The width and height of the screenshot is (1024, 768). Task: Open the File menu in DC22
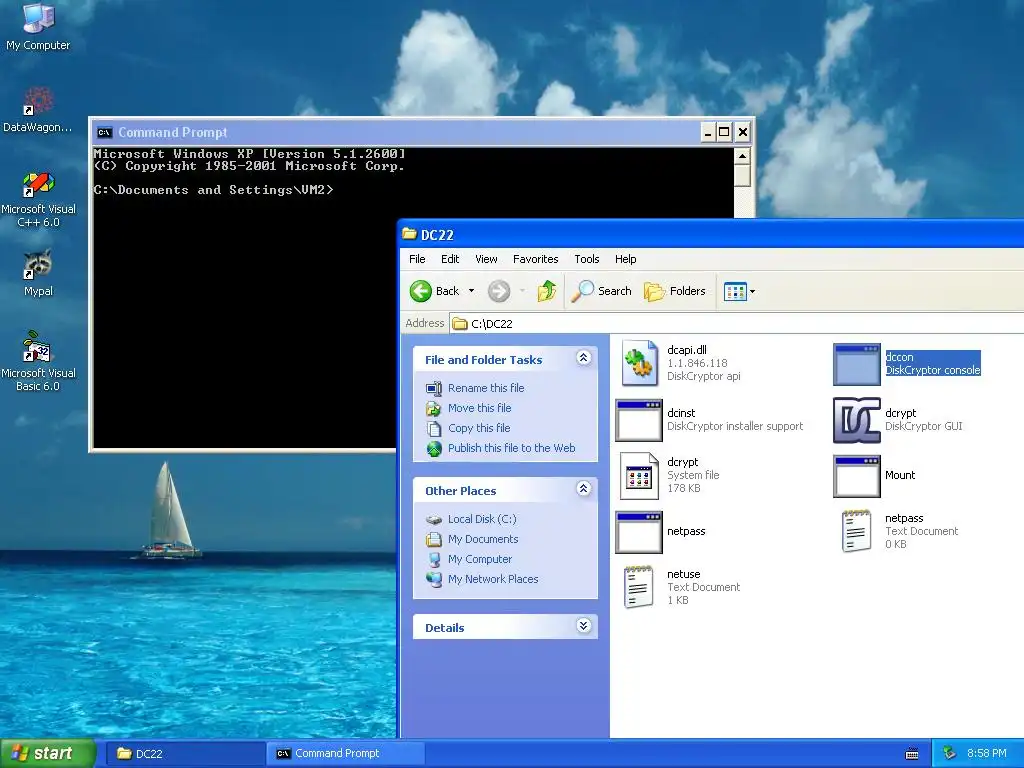click(417, 259)
